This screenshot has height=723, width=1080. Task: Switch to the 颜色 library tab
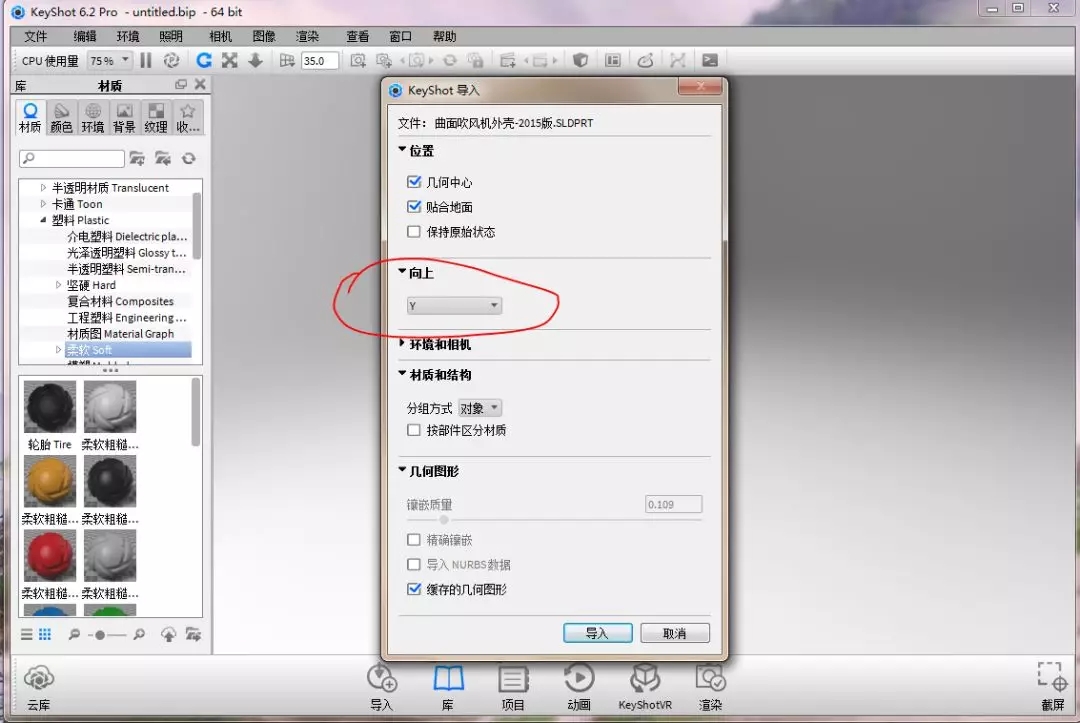click(61, 117)
